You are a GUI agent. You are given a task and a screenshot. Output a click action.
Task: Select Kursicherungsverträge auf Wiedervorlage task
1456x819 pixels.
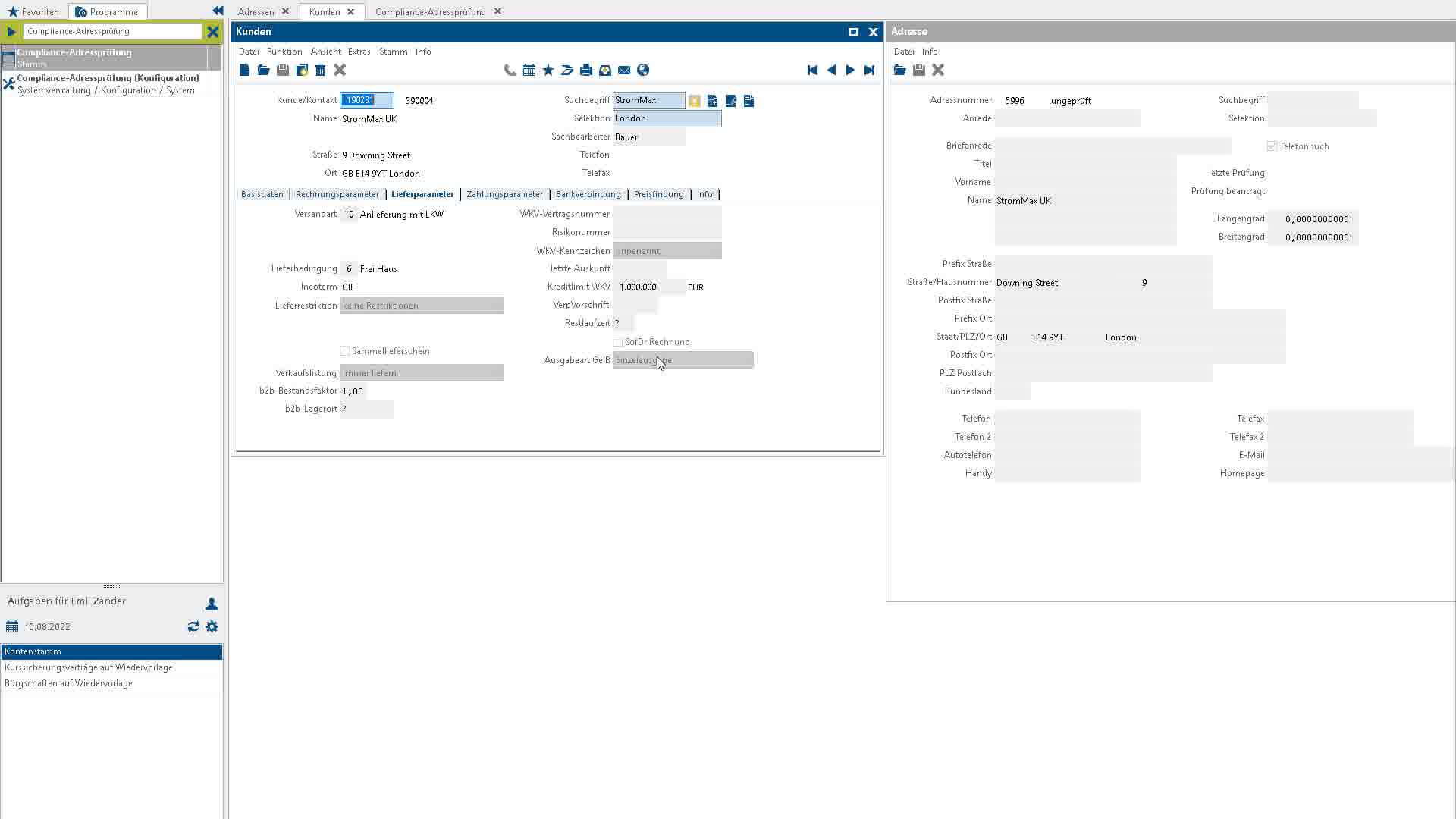coord(111,667)
